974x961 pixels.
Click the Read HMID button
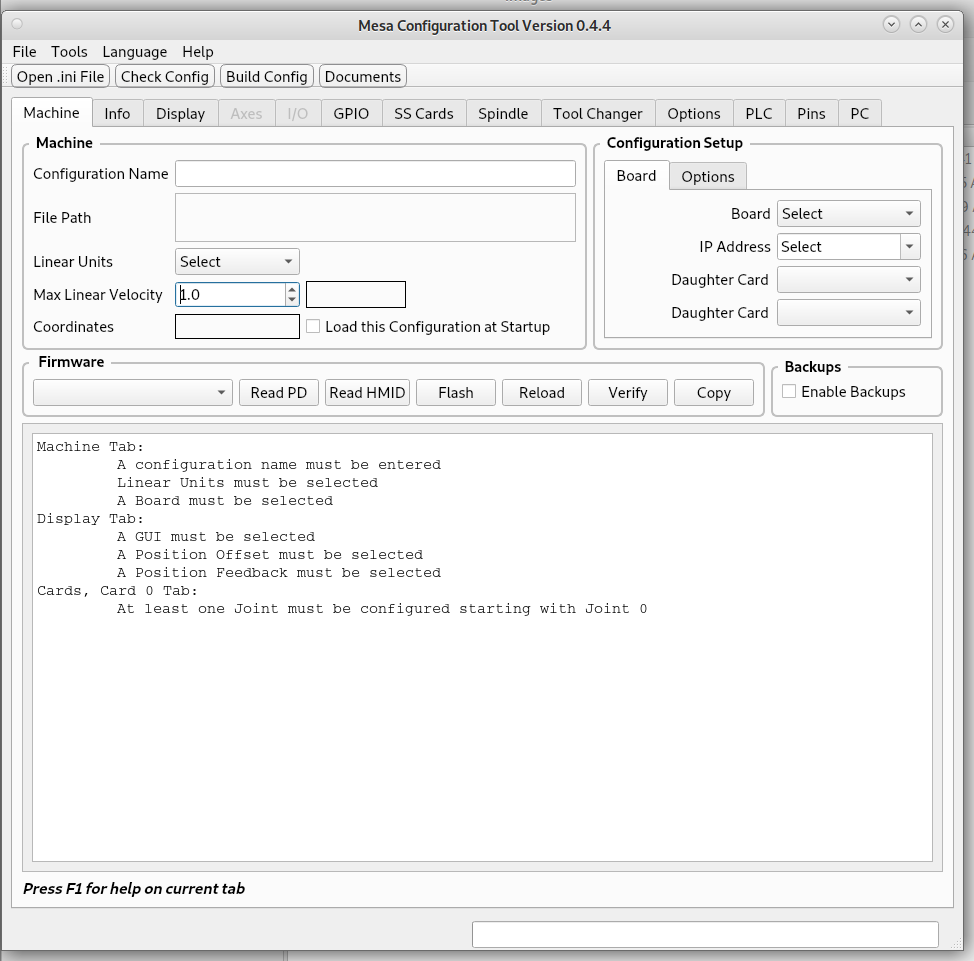pyautogui.click(x=367, y=393)
